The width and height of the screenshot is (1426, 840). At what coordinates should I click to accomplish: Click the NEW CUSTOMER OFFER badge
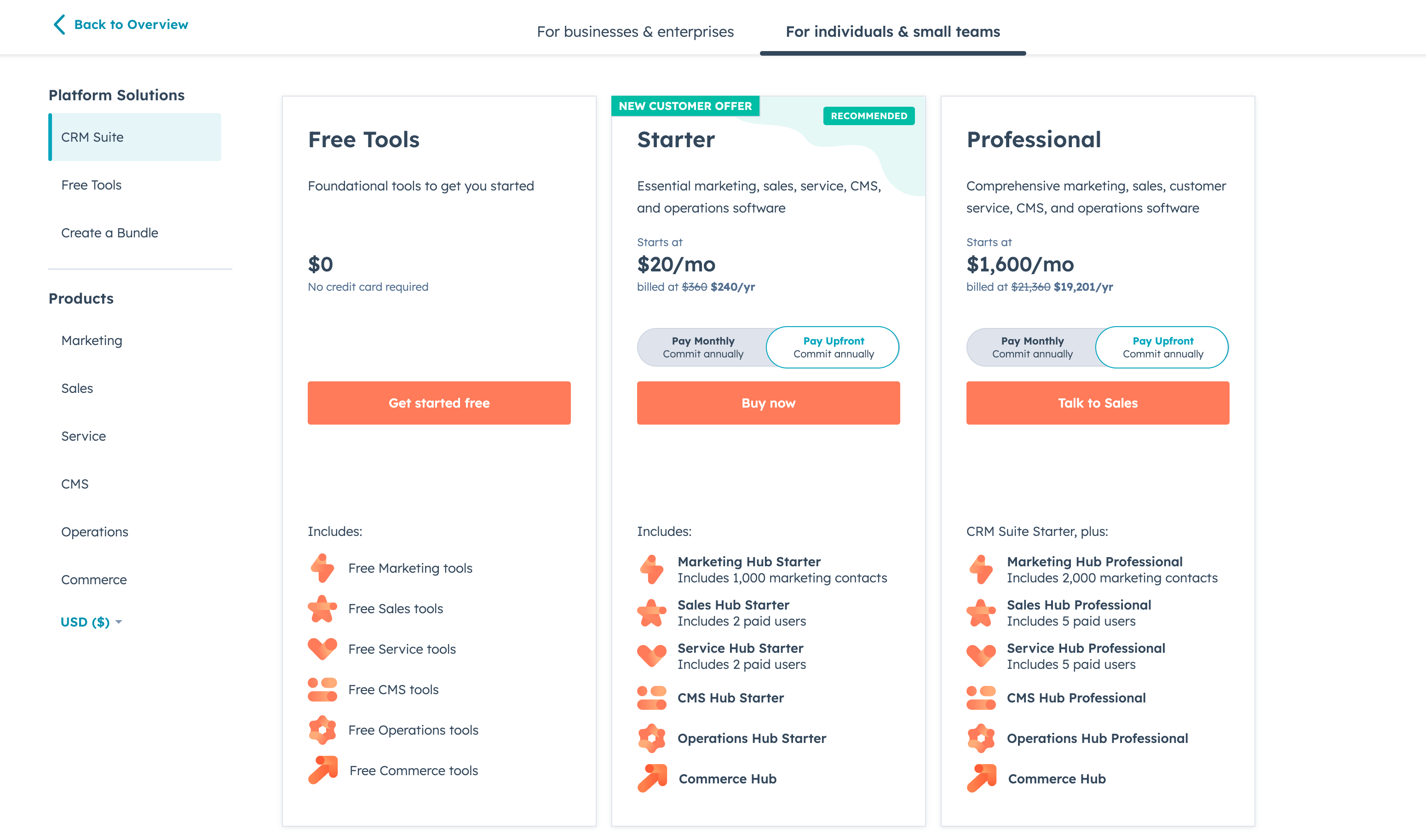coord(685,106)
